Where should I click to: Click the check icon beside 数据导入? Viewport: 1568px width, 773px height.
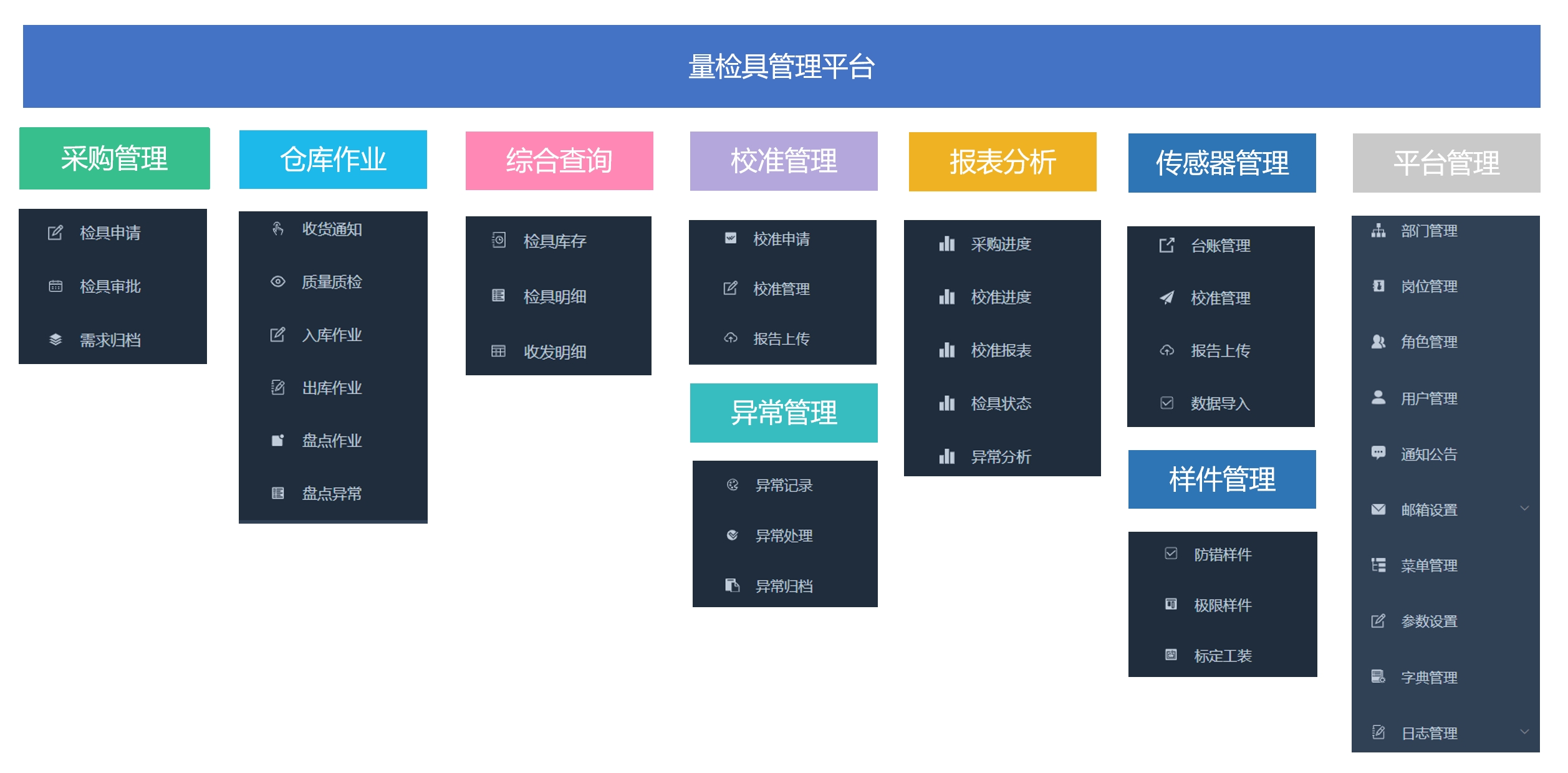pos(1167,403)
